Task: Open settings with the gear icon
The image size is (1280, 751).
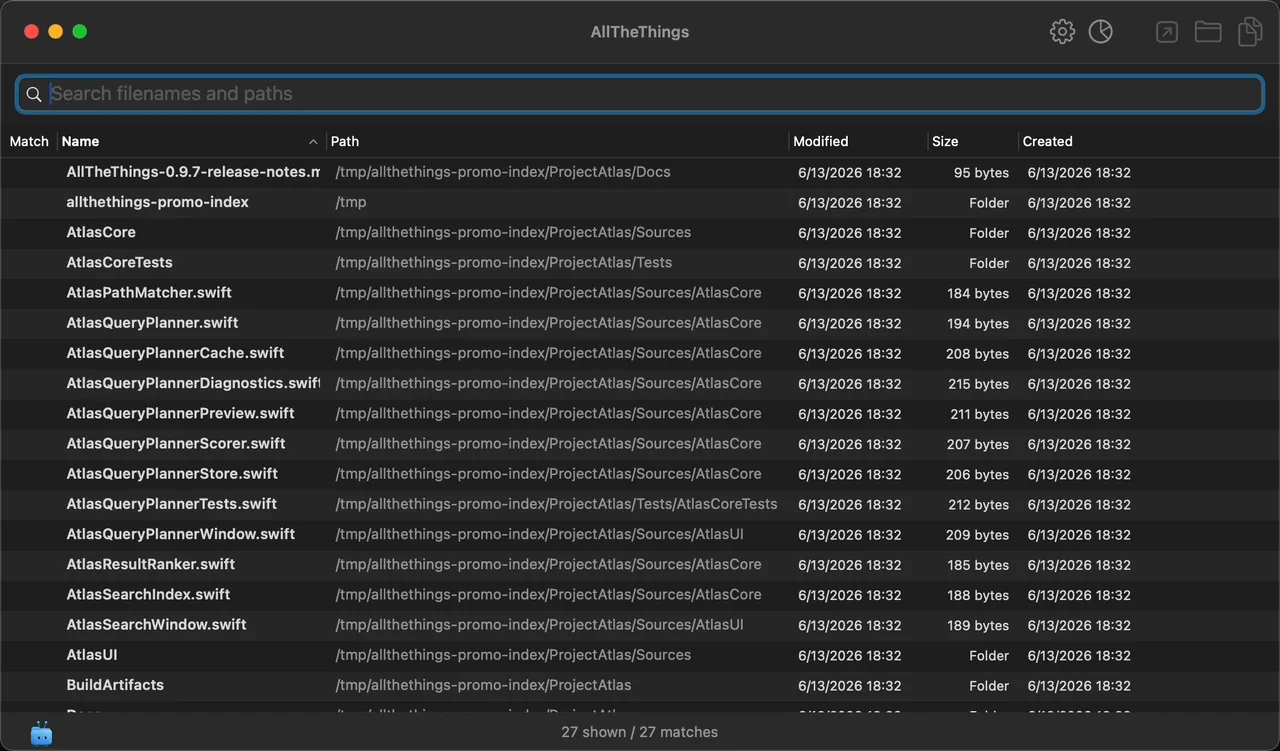Action: (1062, 32)
